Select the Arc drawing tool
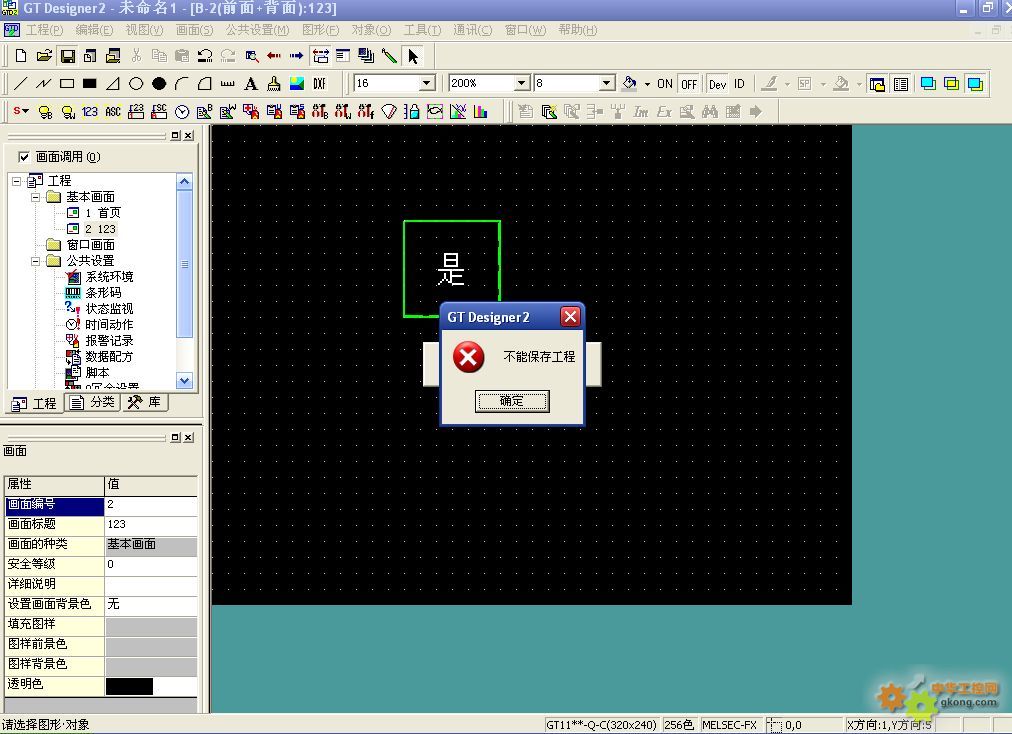The image size is (1012, 734). pyautogui.click(x=181, y=84)
